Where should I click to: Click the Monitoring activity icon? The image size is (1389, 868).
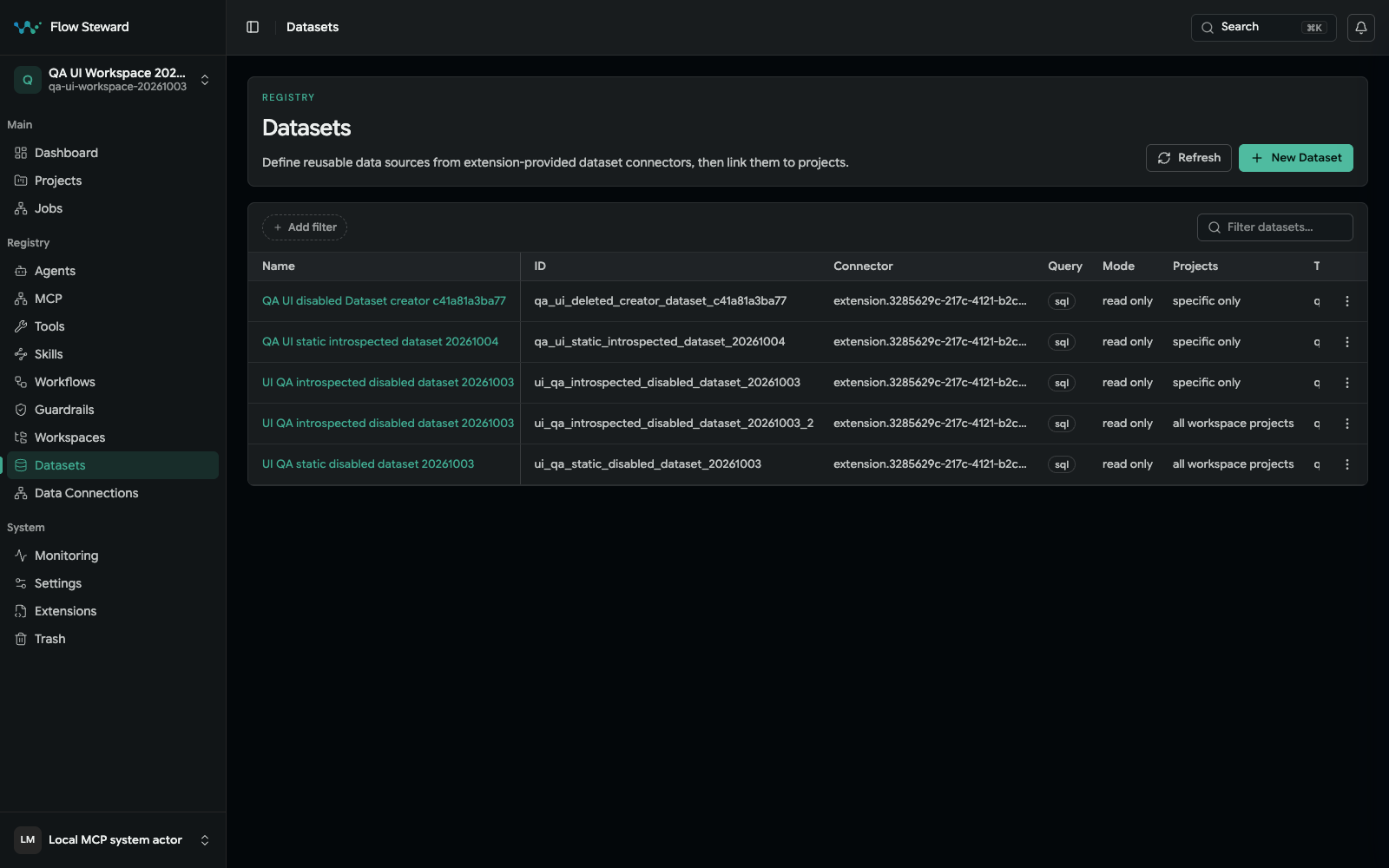pyautogui.click(x=21, y=556)
